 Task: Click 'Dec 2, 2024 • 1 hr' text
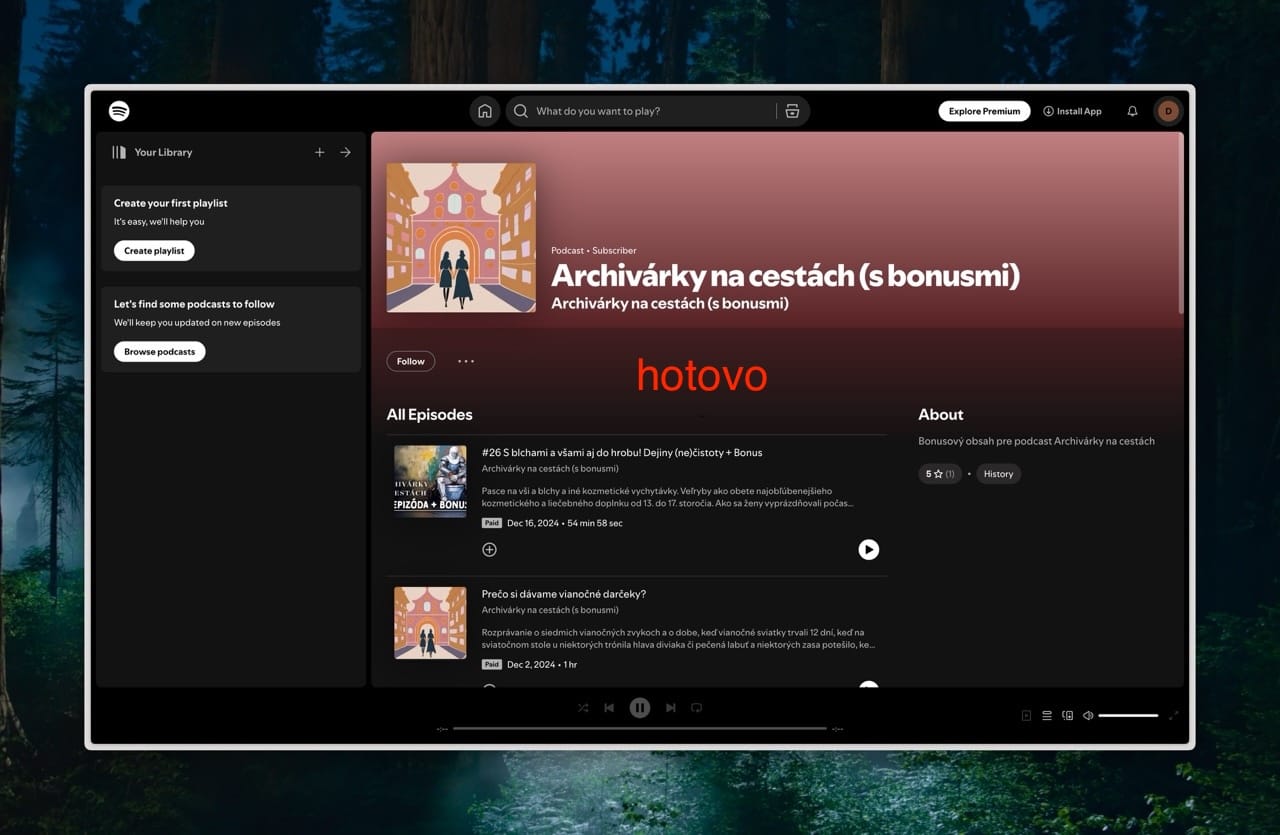[x=542, y=664]
